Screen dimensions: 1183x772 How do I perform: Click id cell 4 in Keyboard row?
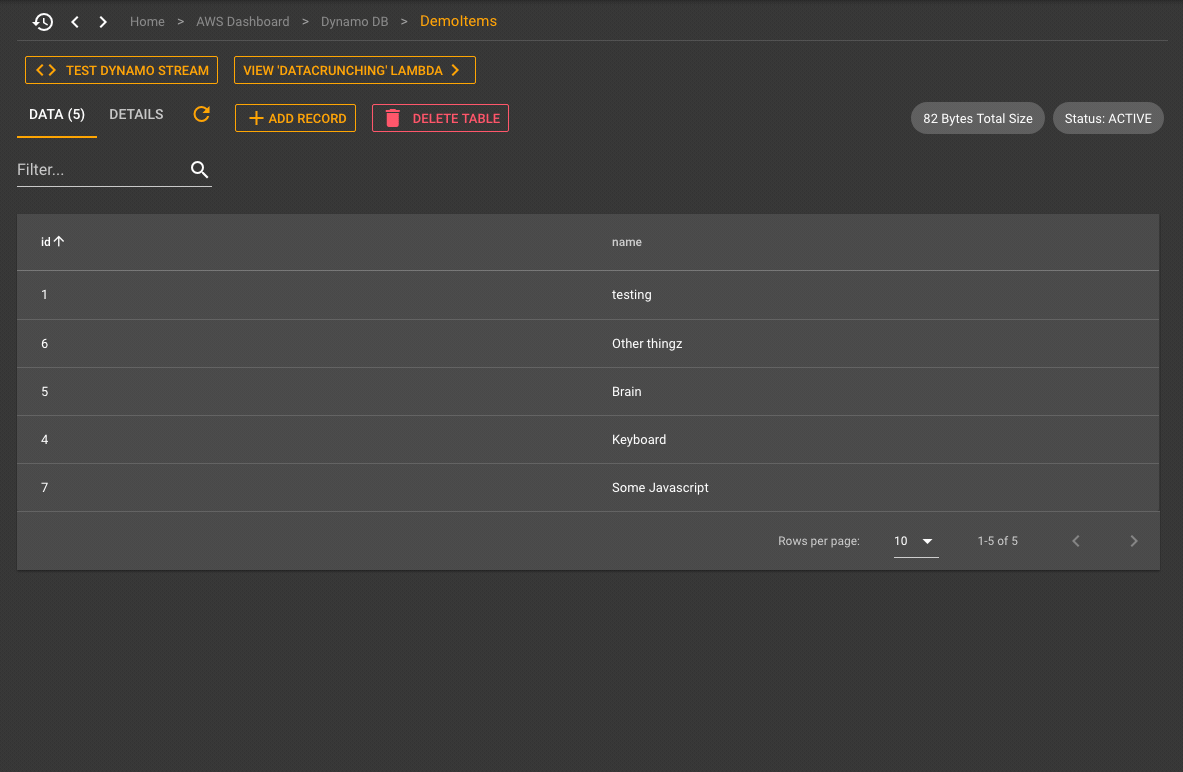[45, 440]
